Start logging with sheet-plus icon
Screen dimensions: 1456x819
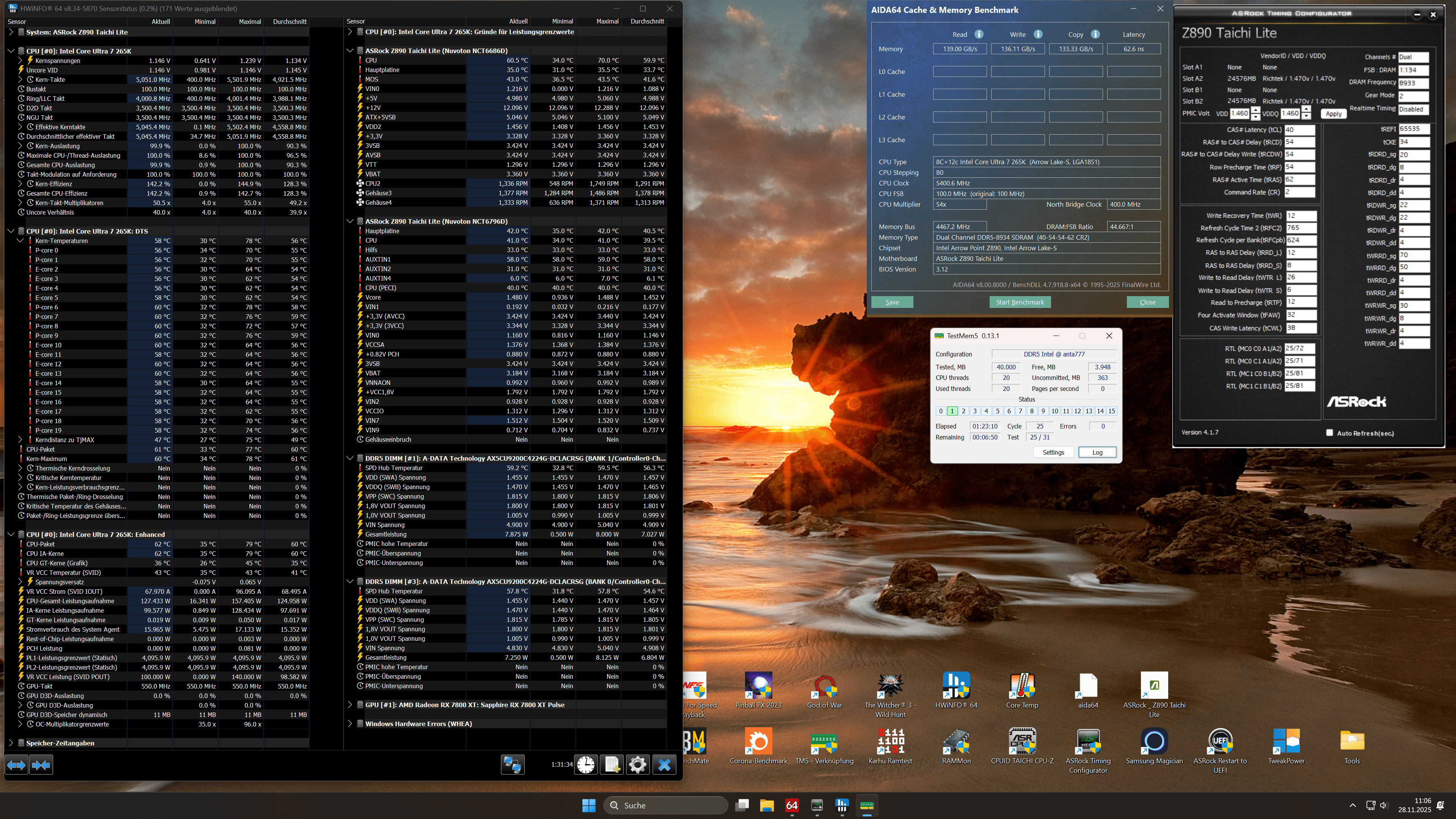coord(612,765)
